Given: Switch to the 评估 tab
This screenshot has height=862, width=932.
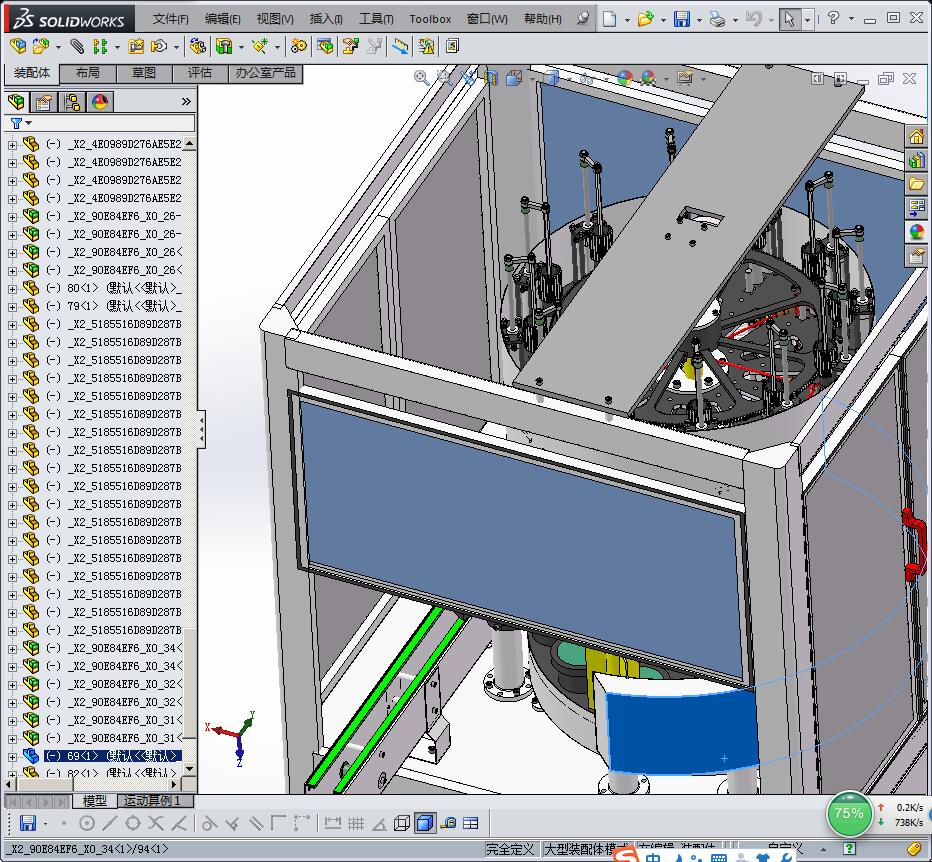Looking at the screenshot, I should [x=200, y=73].
